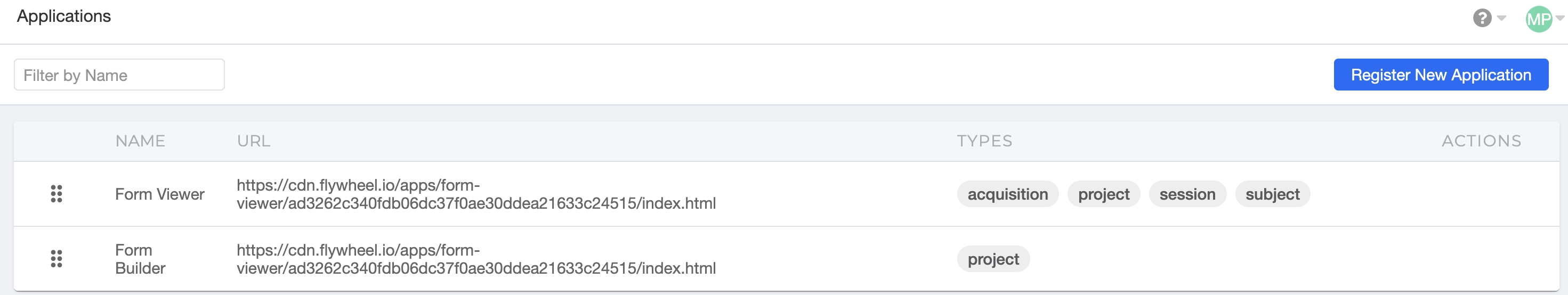The height and width of the screenshot is (295, 1568).
Task: Focus the Filter by Name field
Action: point(119,75)
